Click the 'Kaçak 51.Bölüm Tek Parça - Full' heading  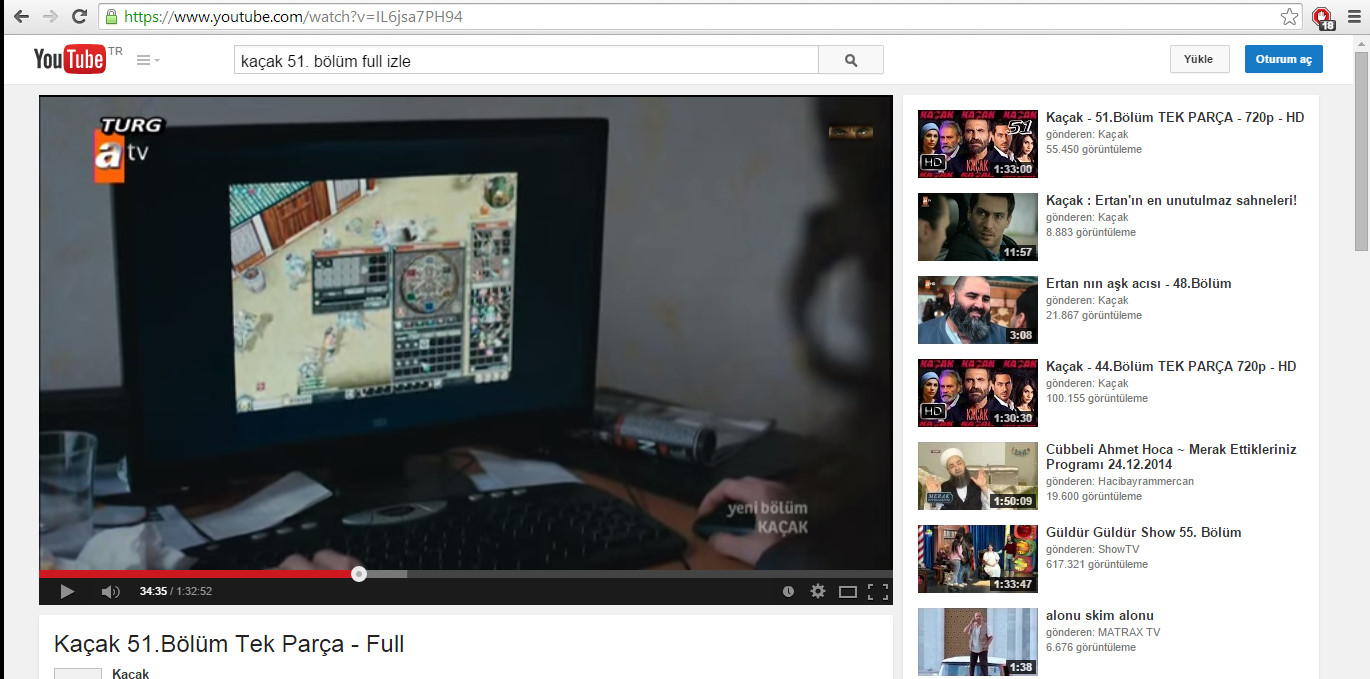click(x=229, y=643)
